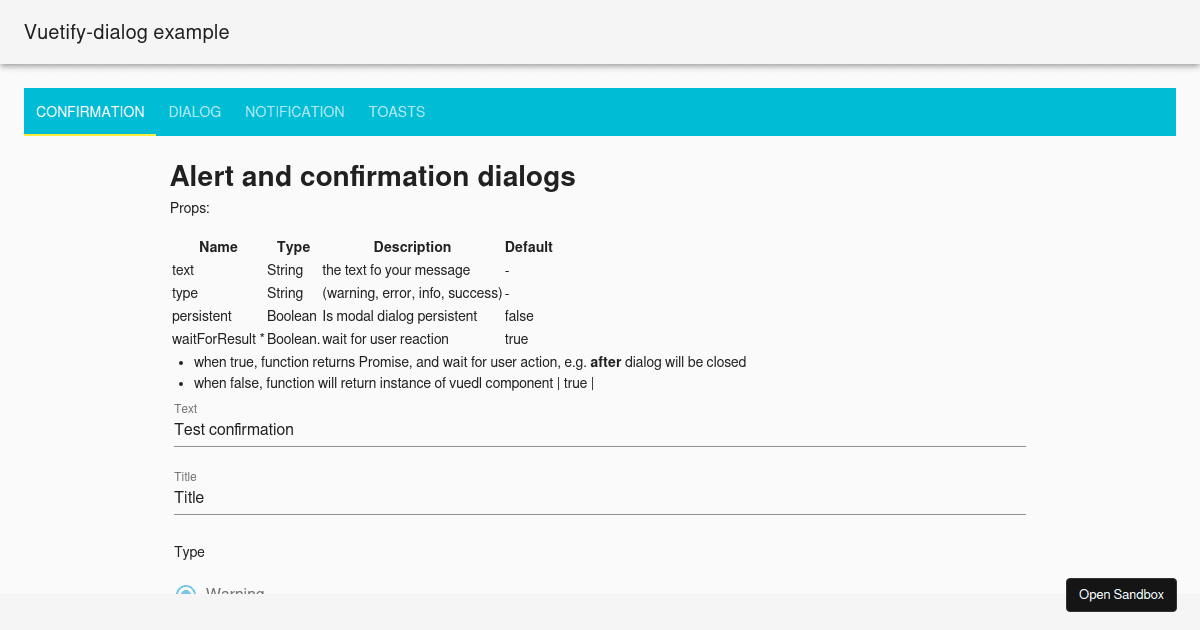Click the waitForResult table row
This screenshot has height=630, width=1200.
click(216, 339)
